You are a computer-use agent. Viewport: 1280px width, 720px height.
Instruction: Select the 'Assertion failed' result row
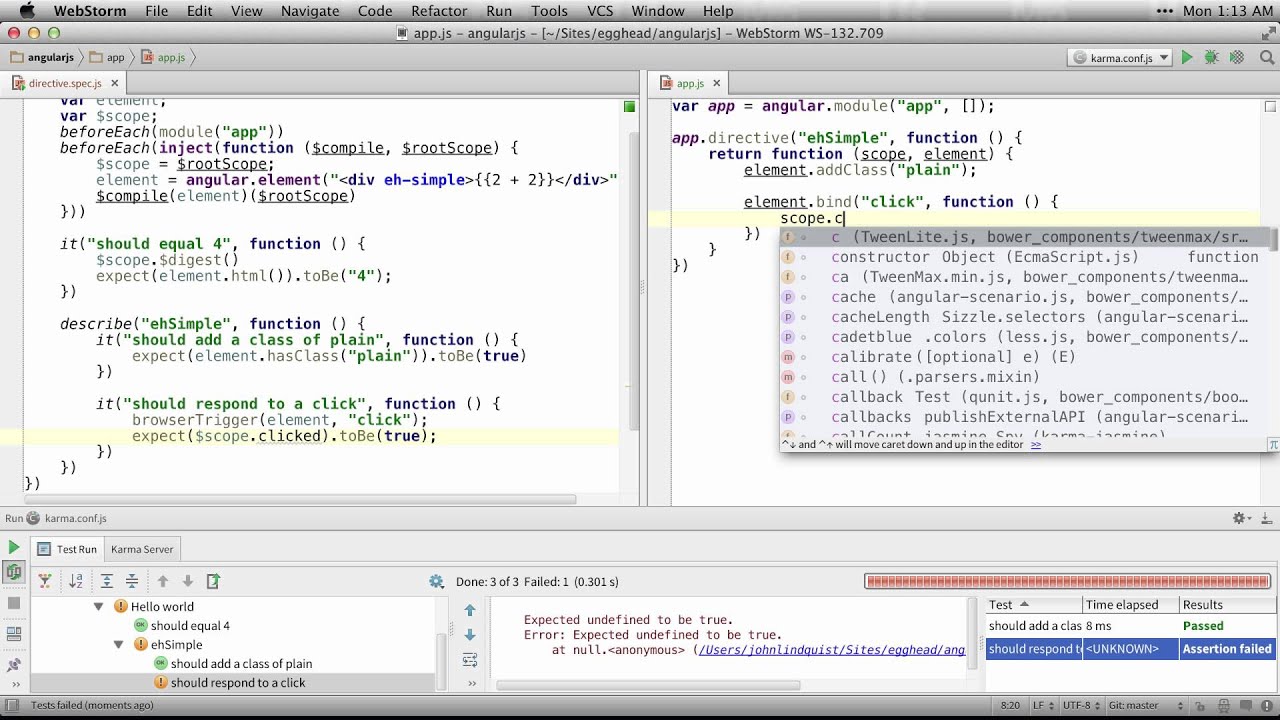[1130, 649]
